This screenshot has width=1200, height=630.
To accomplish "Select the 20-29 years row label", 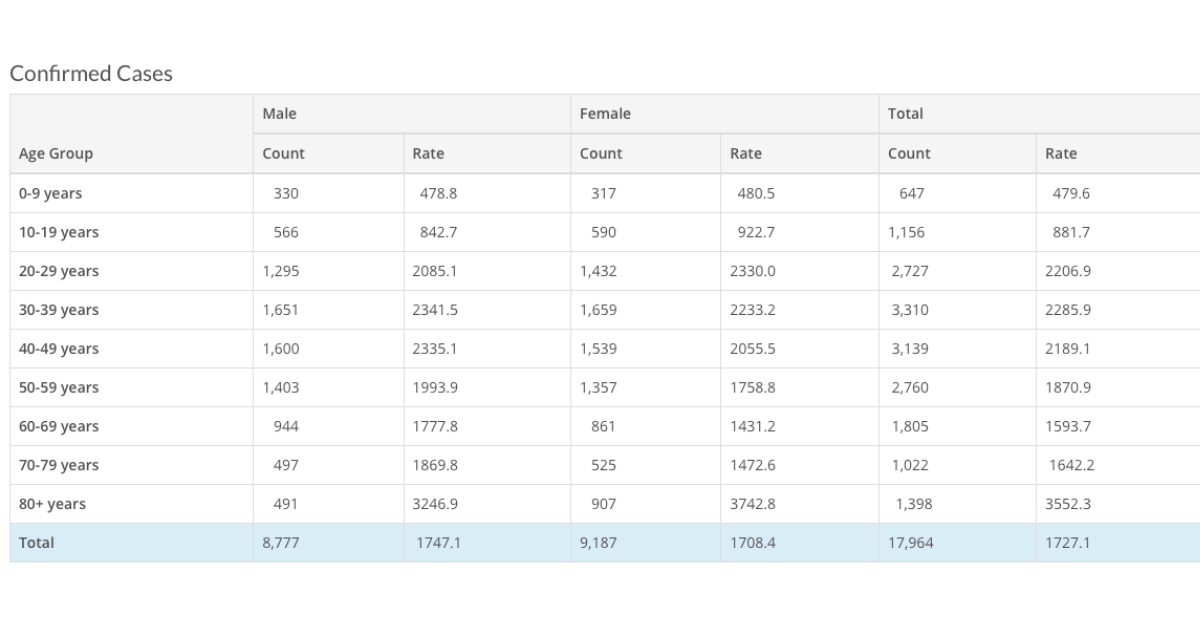I will pos(58,271).
